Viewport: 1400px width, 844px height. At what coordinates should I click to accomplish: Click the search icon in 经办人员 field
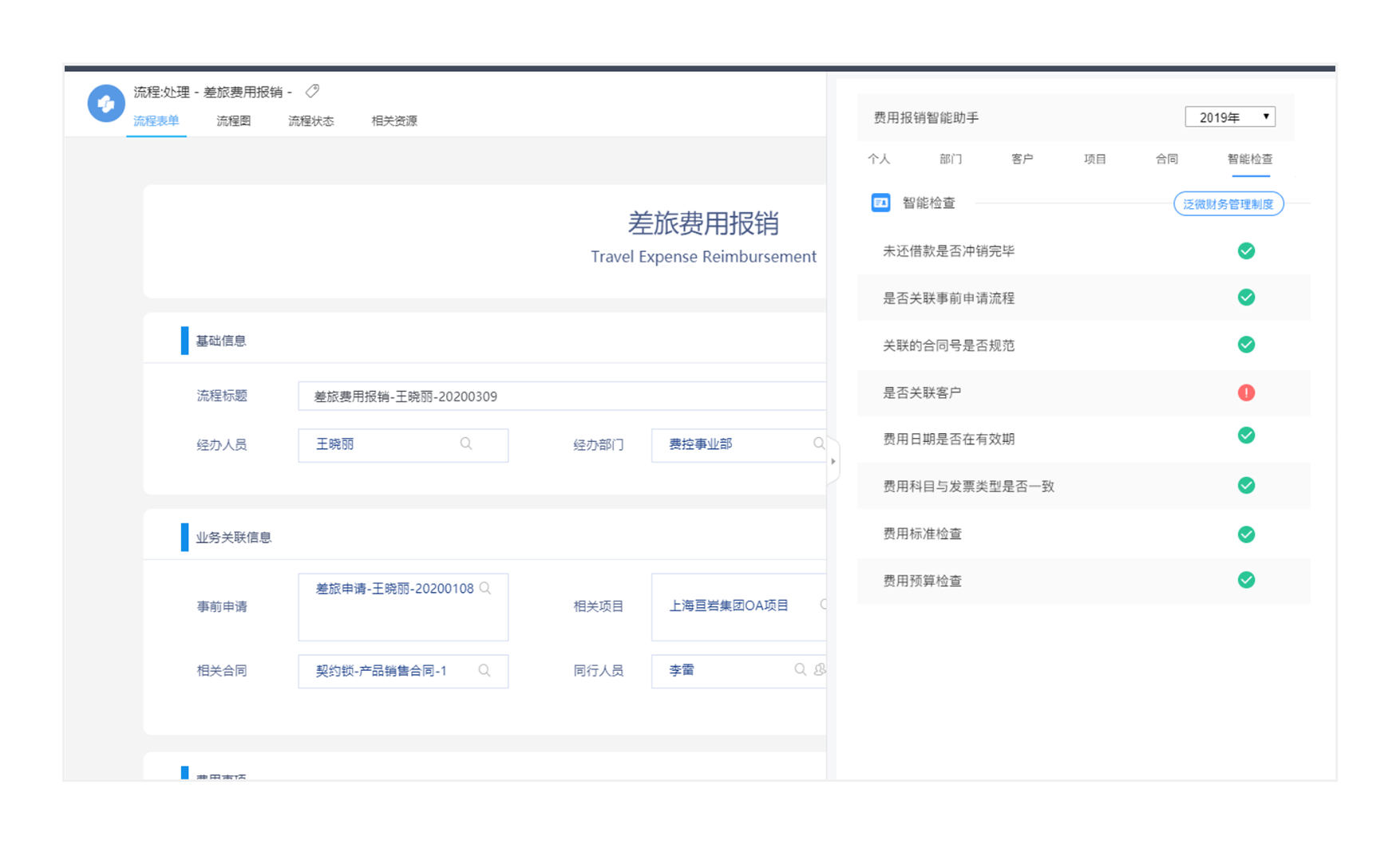[466, 444]
